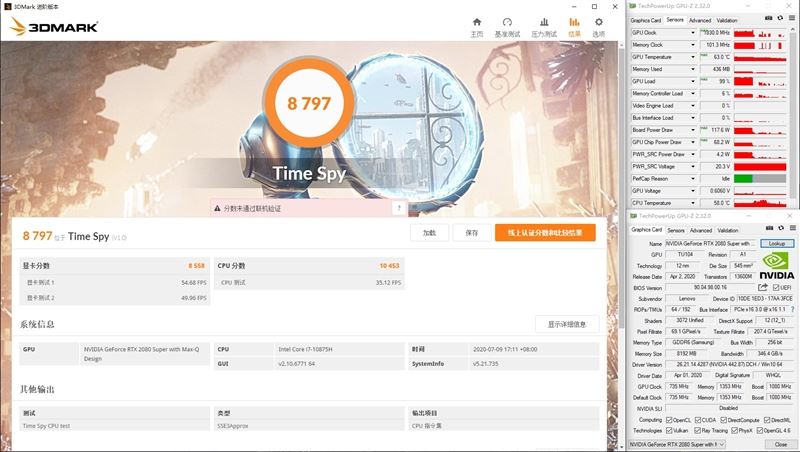Open GPU Temperature sensor dropdown arrow
Viewport: 800px width, 452px height.
[x=693, y=57]
